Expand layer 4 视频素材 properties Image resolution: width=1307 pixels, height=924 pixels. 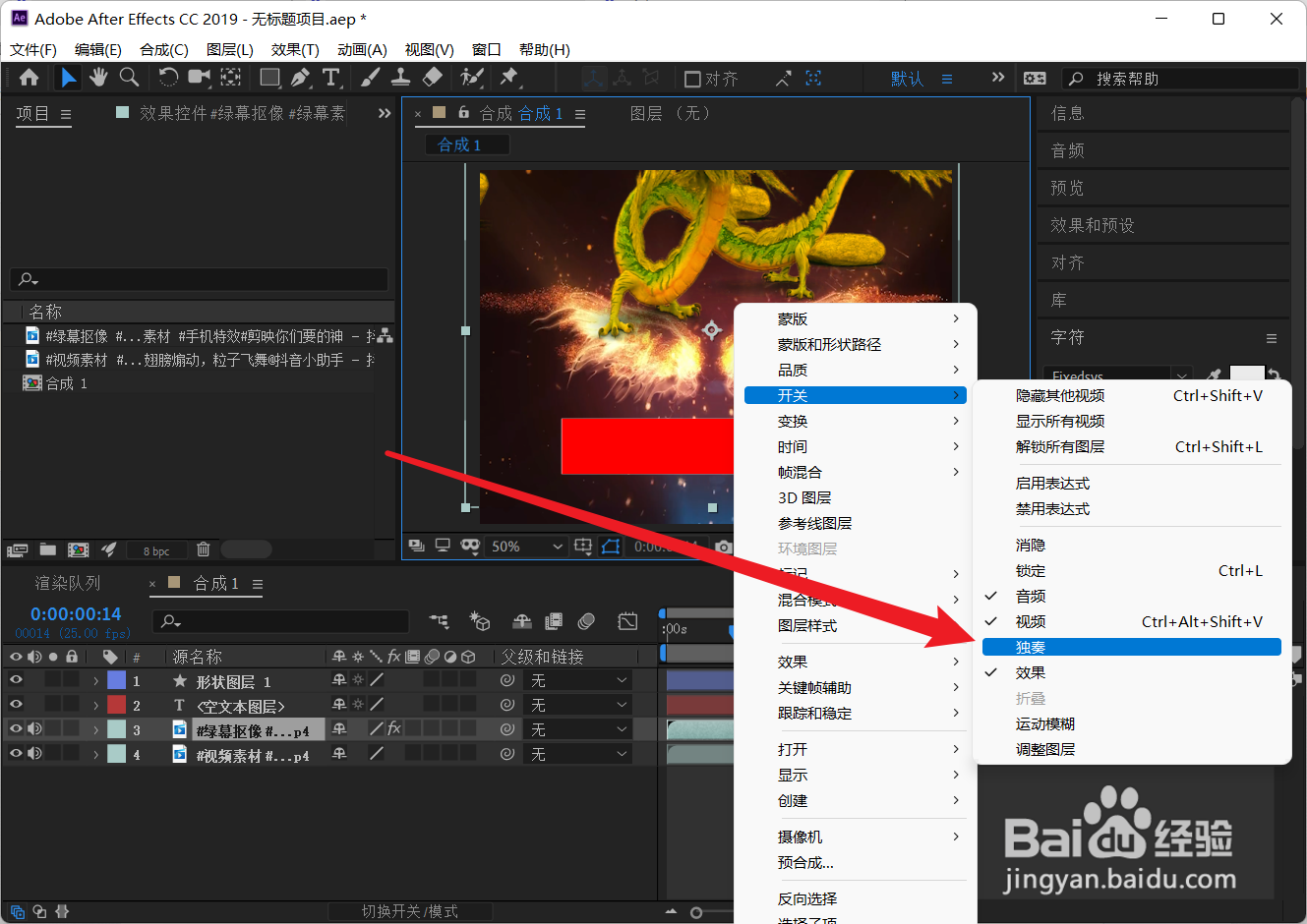click(x=95, y=754)
